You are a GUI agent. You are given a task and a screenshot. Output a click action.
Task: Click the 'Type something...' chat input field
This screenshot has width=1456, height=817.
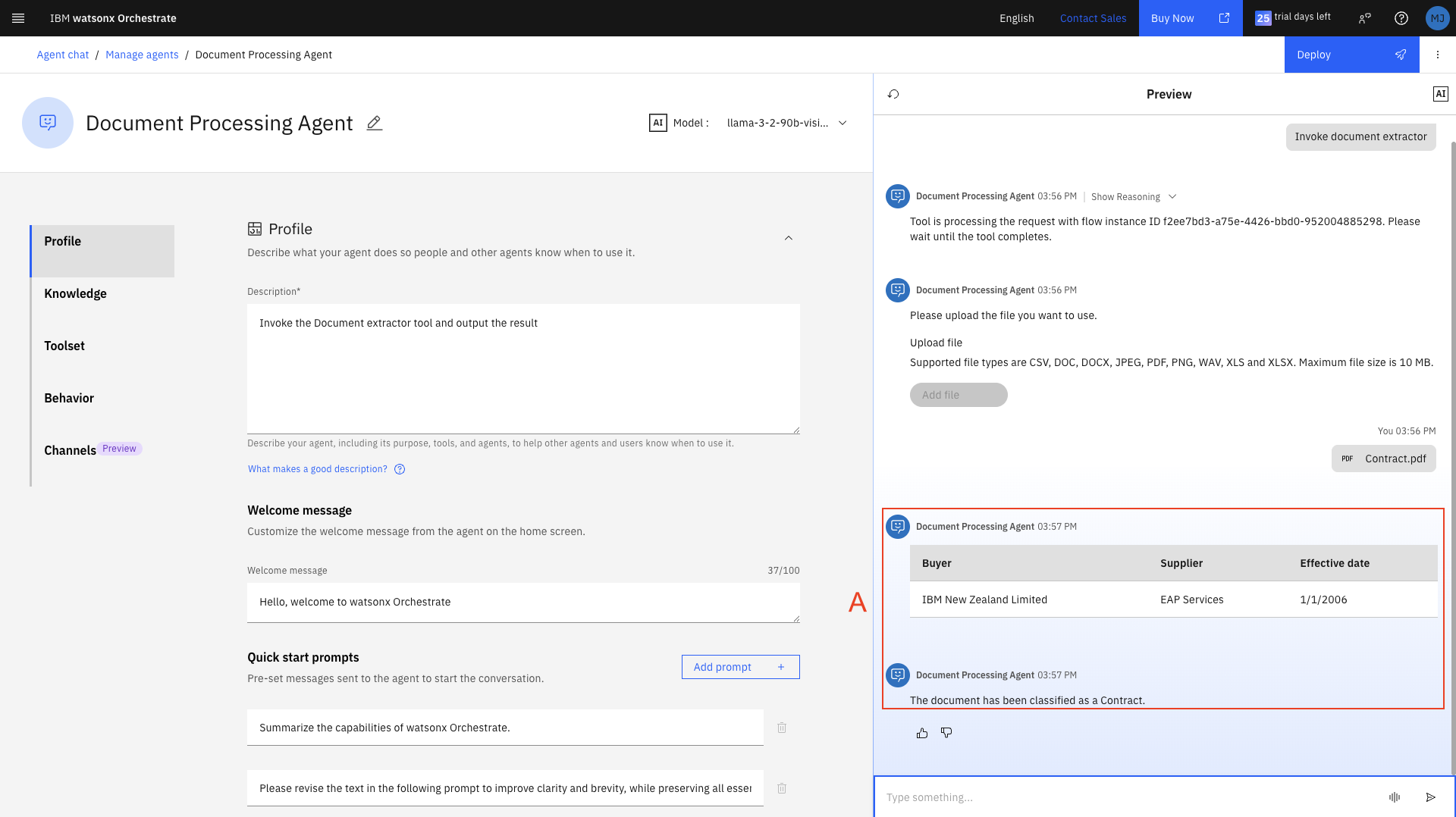point(1130,797)
